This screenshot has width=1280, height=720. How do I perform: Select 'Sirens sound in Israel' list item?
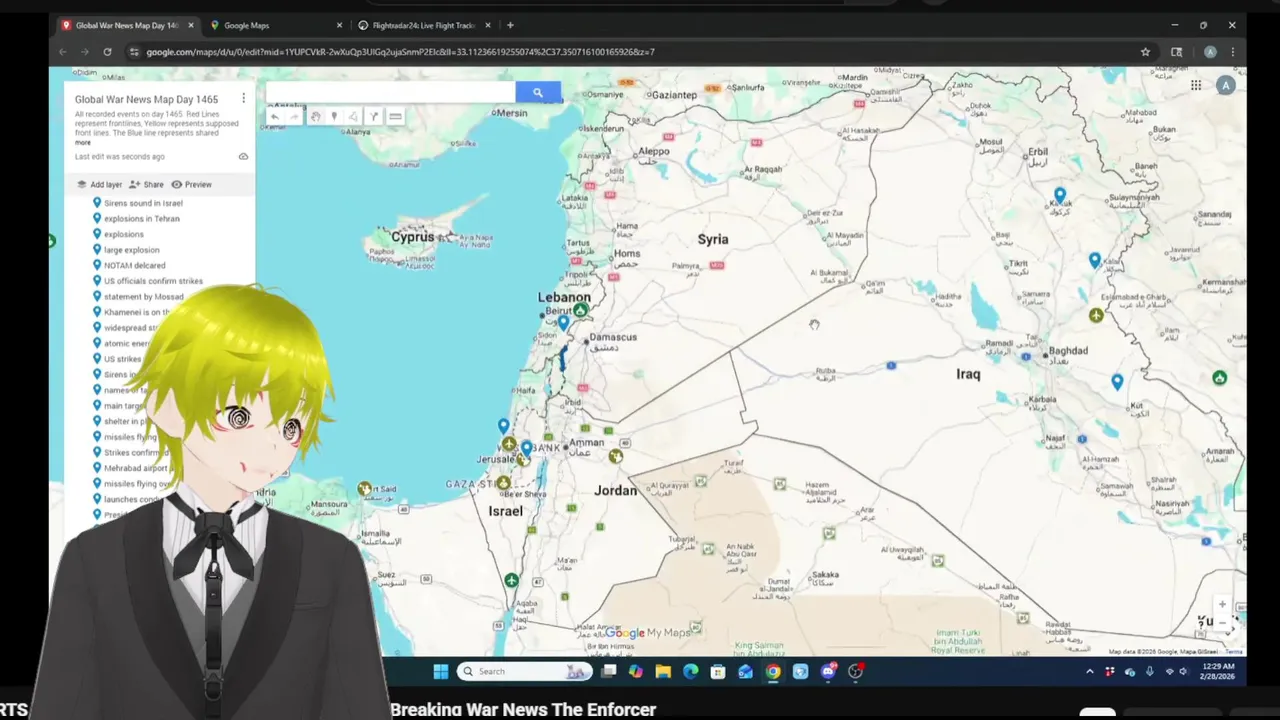(143, 203)
